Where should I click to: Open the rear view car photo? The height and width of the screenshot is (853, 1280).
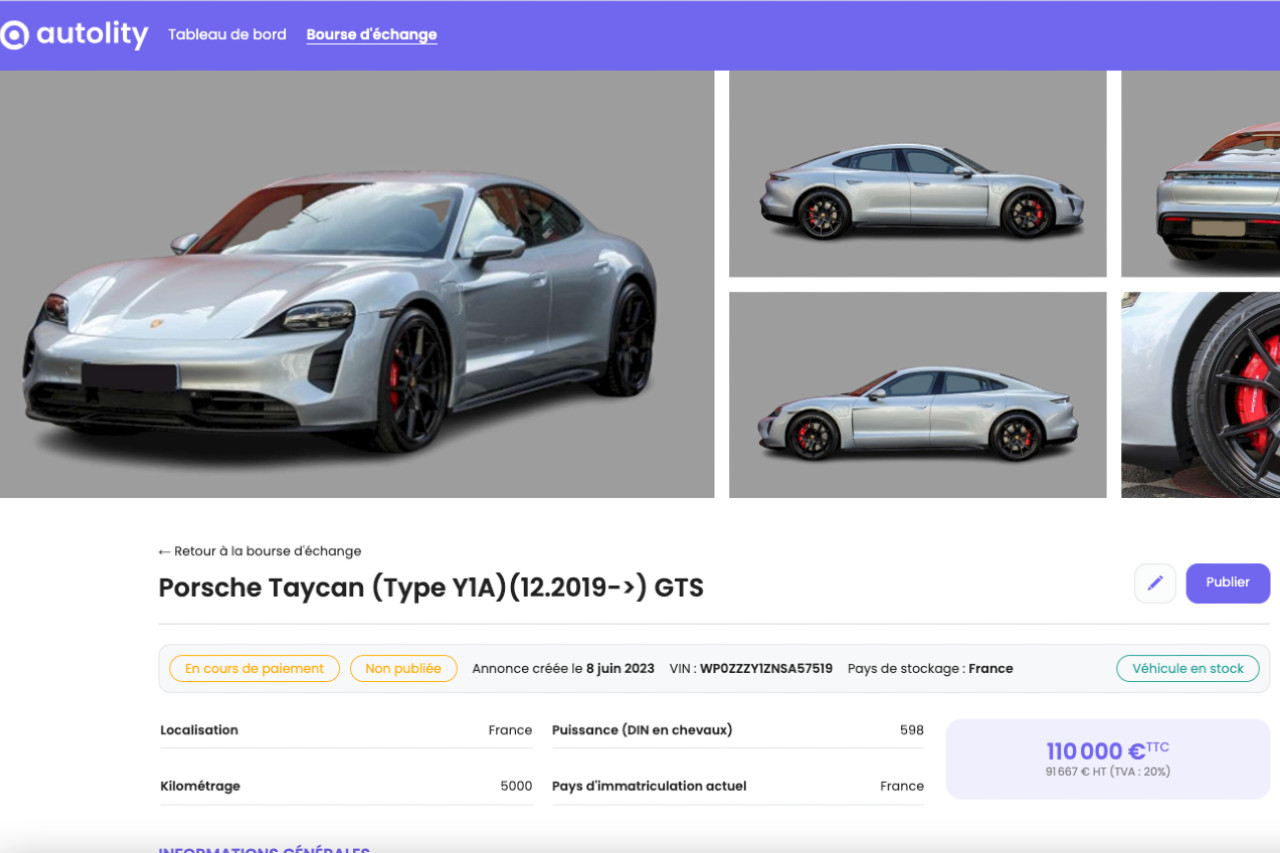[1201, 174]
